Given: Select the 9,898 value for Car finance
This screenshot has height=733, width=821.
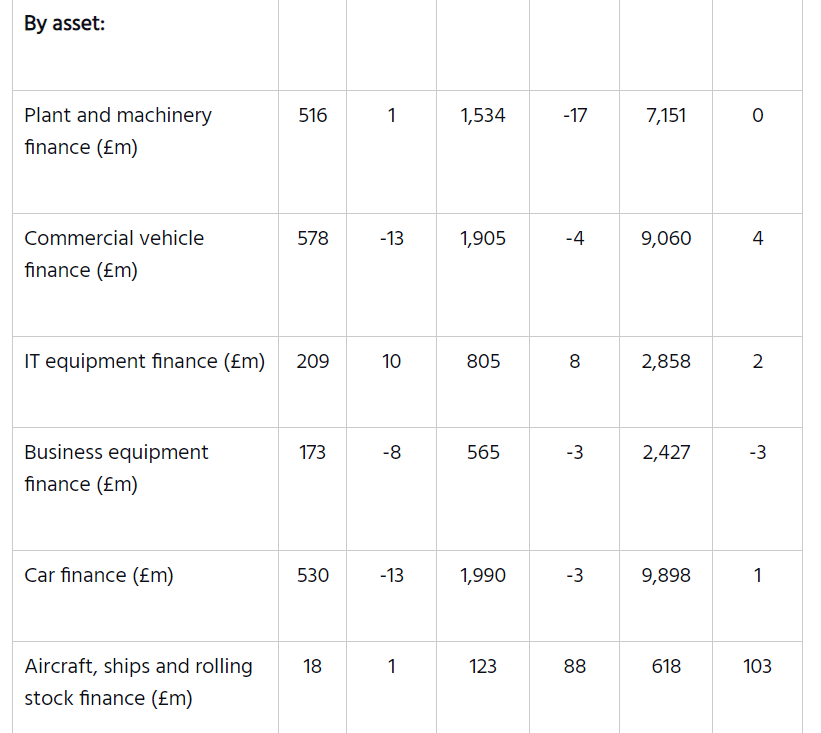Looking at the screenshot, I should point(666,575).
